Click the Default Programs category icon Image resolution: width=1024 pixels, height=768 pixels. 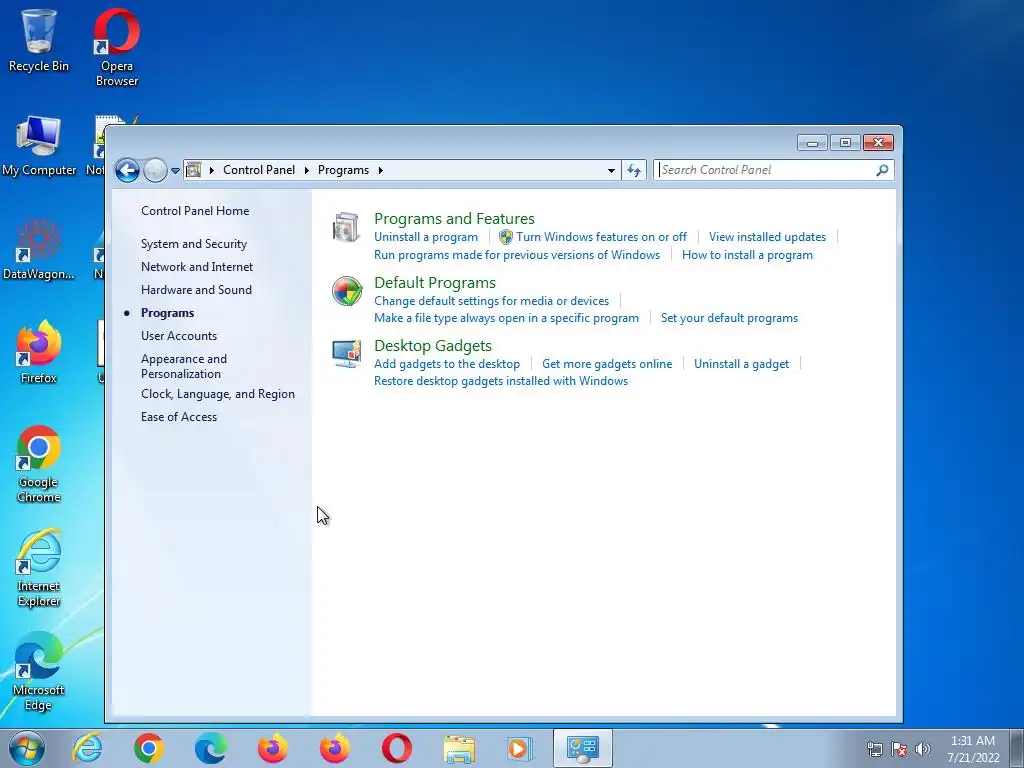tap(347, 291)
